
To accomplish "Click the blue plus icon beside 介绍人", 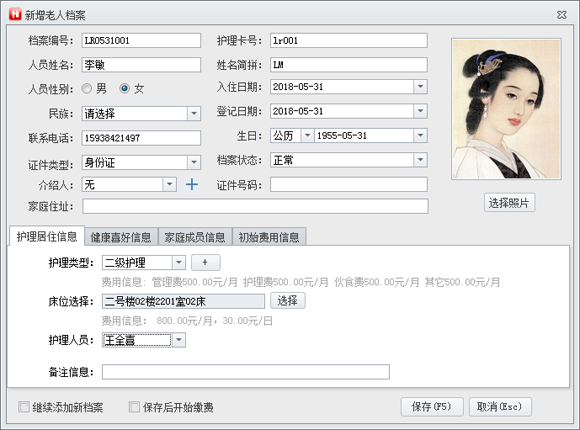I will click(x=192, y=184).
